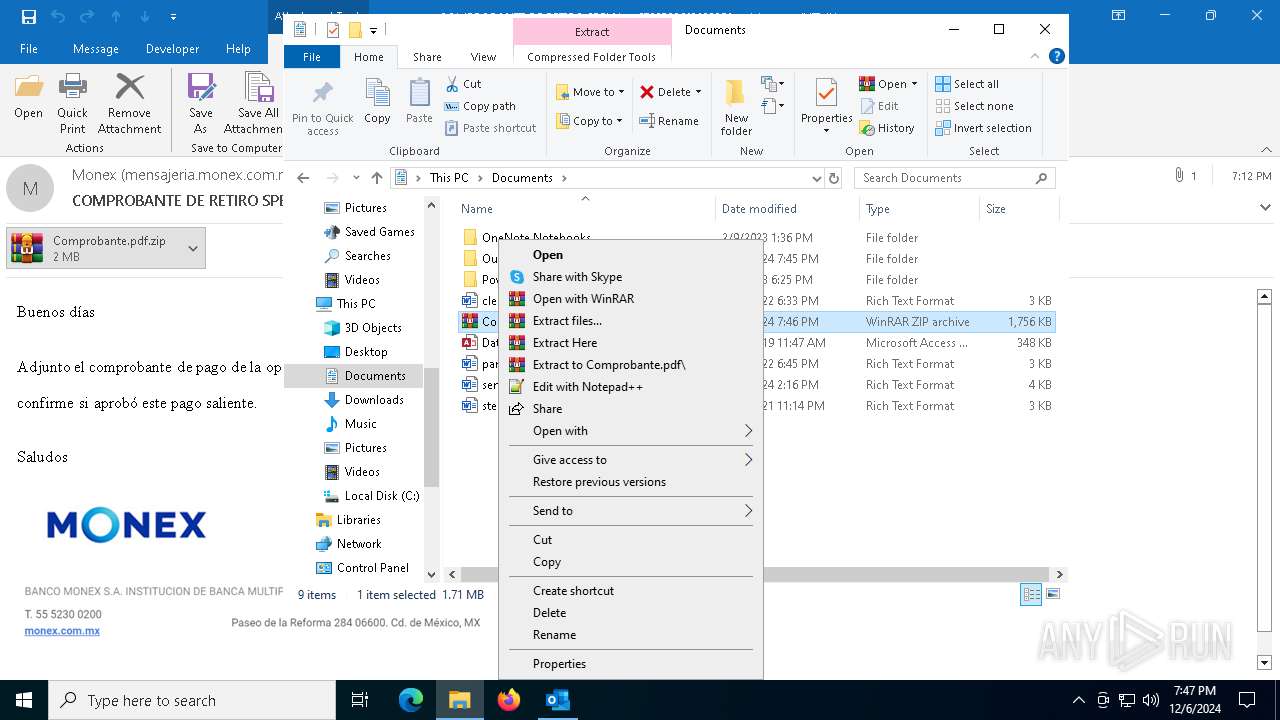
Task: Select Edit with Notepad++
Action: pyautogui.click(x=631, y=387)
